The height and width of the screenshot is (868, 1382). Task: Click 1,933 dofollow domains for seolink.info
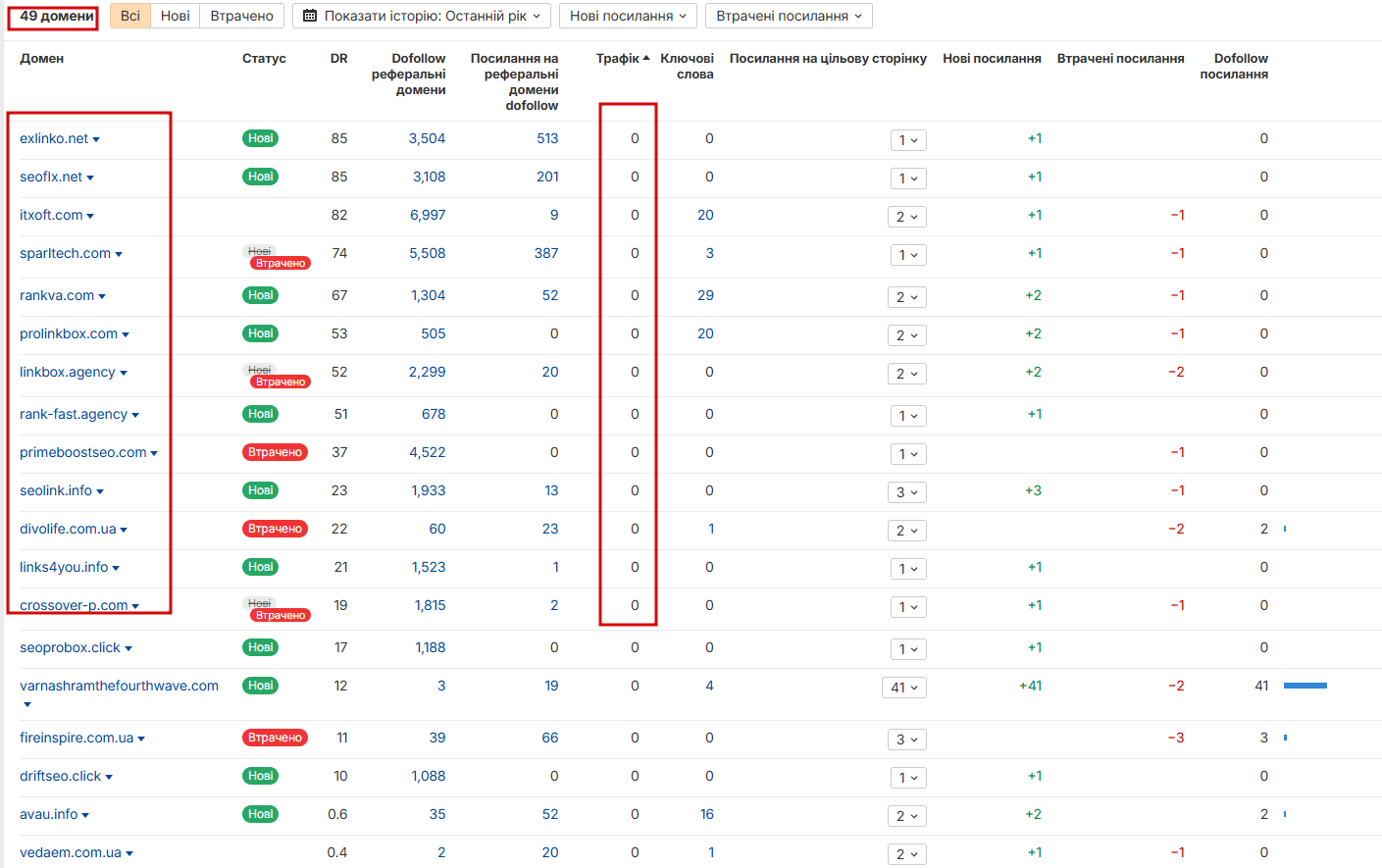point(428,490)
